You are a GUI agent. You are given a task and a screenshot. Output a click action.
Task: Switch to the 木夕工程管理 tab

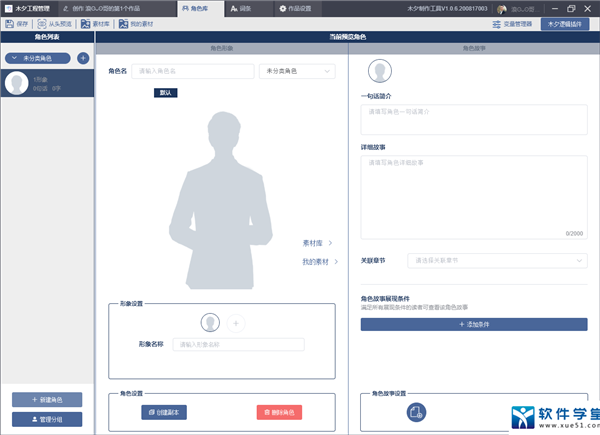(27, 8)
